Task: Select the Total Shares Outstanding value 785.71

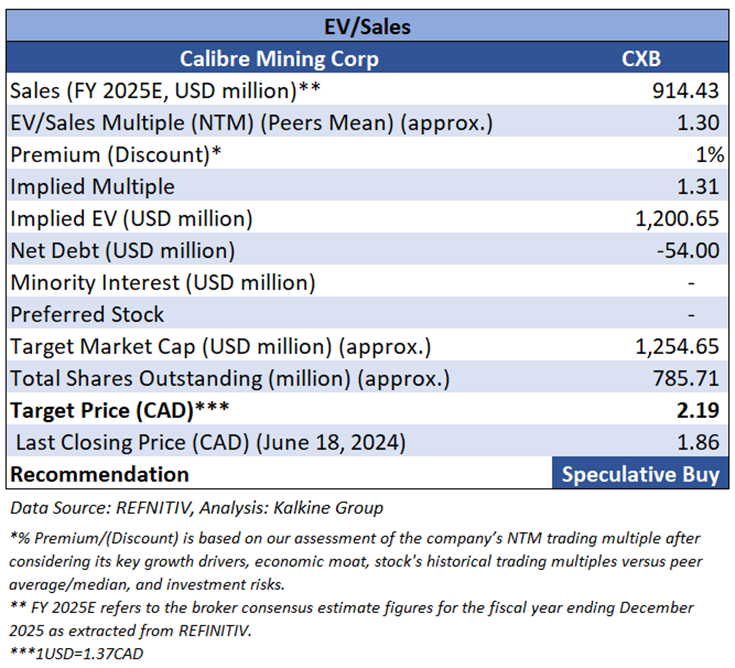Action: click(684, 379)
